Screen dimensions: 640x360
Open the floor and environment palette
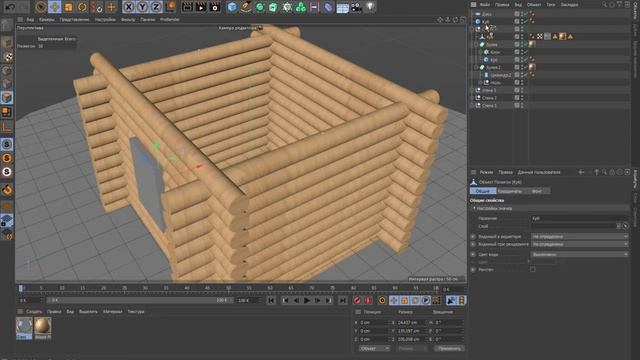click(342, 7)
